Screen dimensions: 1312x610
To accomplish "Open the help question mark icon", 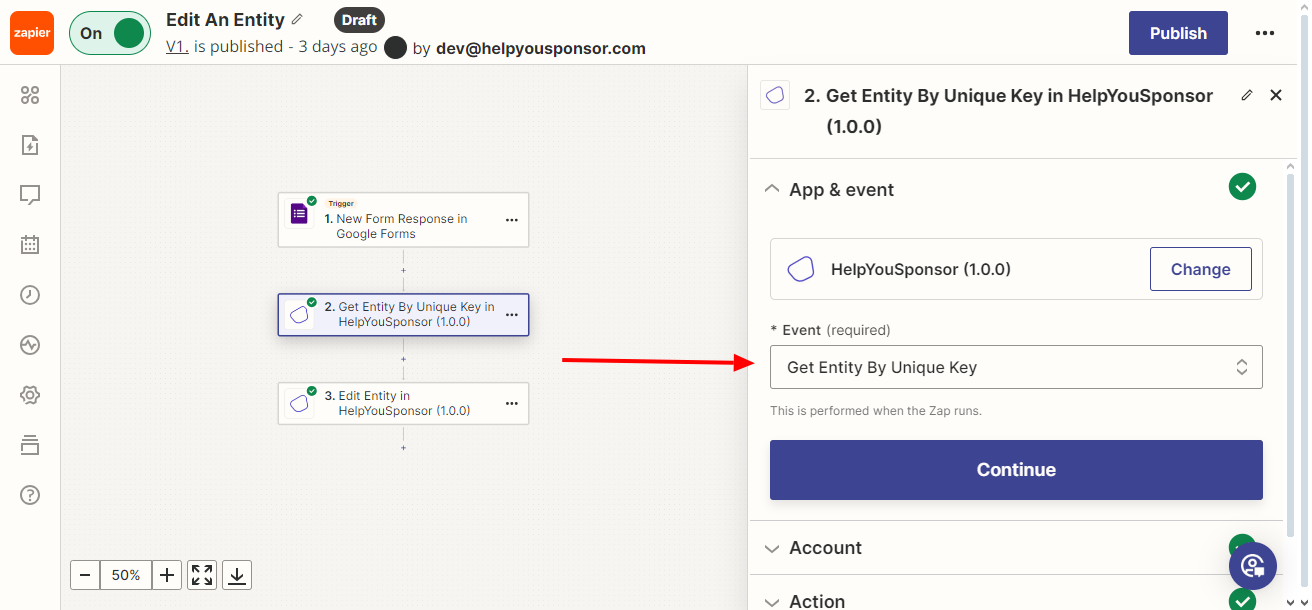I will [x=30, y=495].
